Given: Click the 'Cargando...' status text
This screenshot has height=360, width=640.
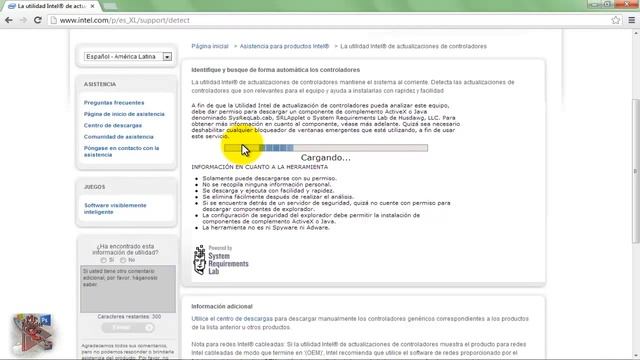Looking at the screenshot, I should coord(325,158).
